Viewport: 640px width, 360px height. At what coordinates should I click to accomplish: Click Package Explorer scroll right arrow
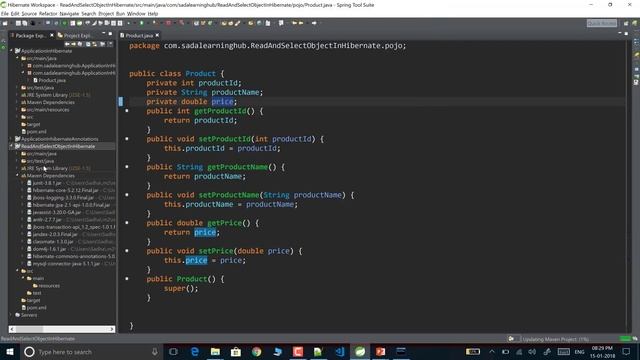click(112, 329)
